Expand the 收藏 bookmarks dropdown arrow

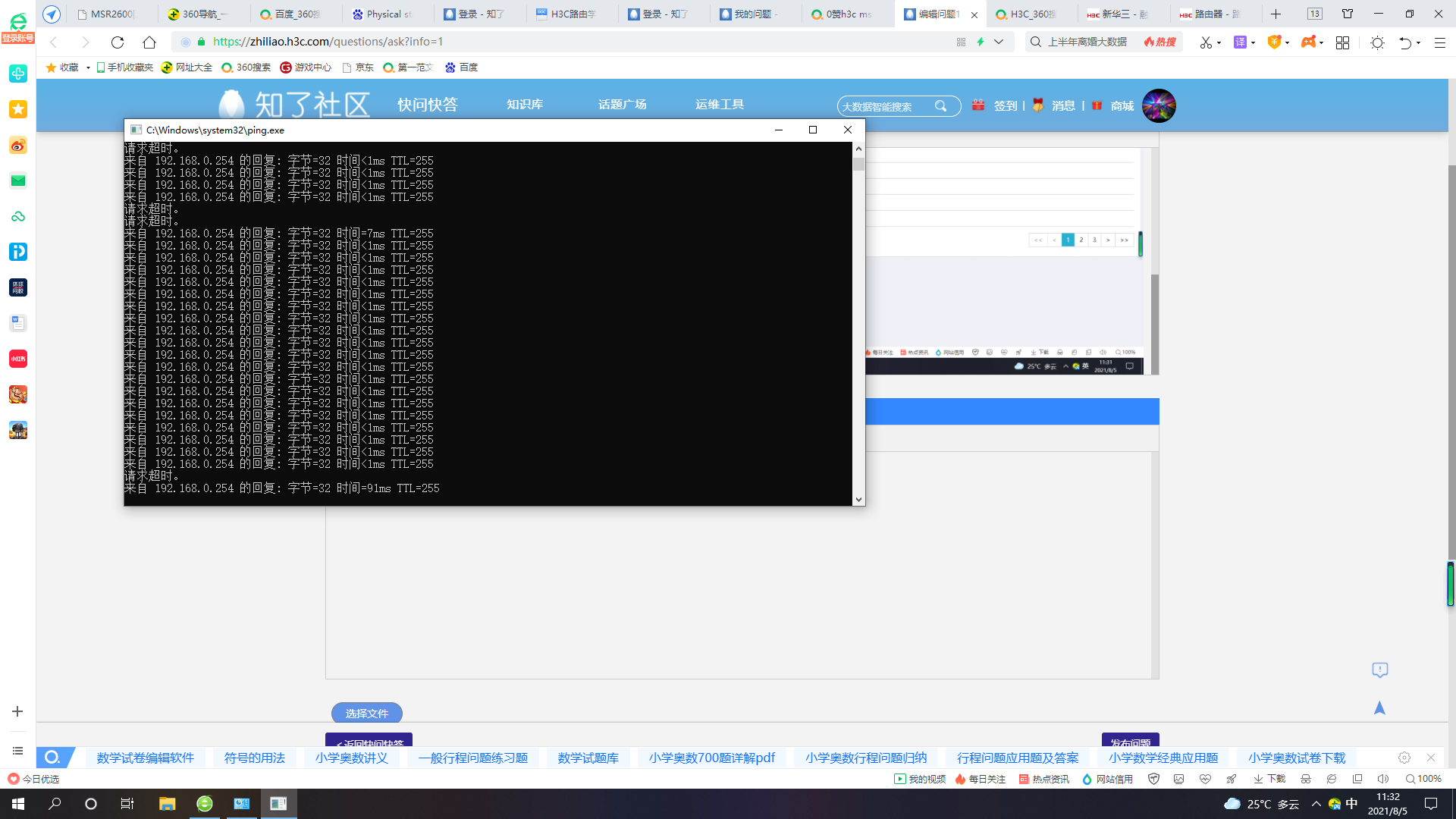pyautogui.click(x=88, y=67)
